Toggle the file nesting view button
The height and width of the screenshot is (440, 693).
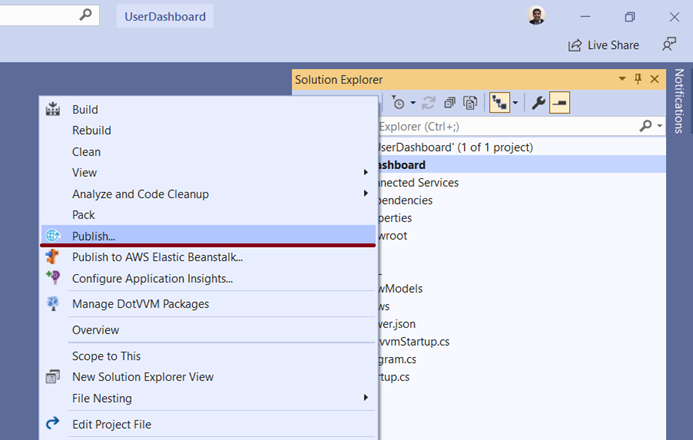coord(500,103)
